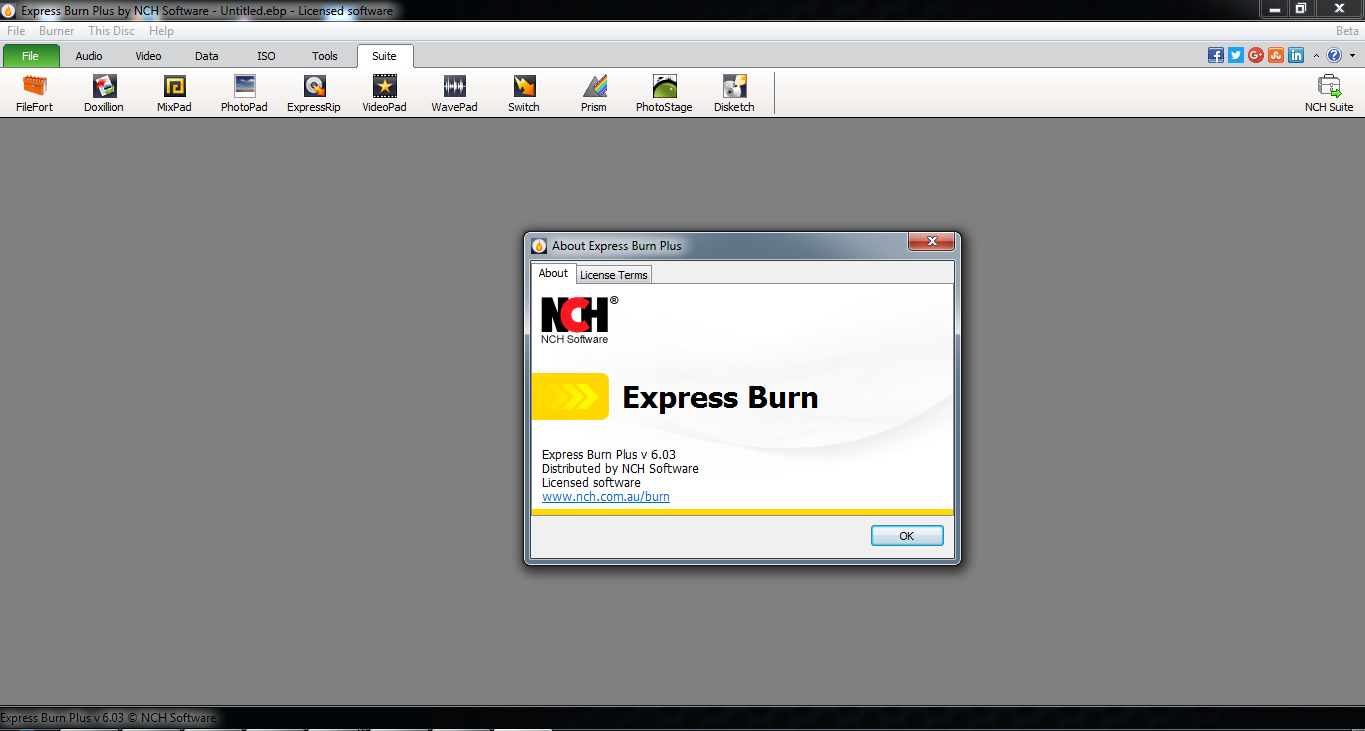Open the PhotoPad image editor

click(x=244, y=93)
